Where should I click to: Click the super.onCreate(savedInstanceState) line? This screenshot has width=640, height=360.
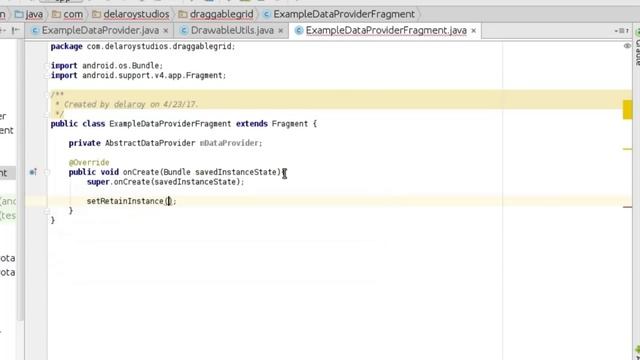(x=165, y=182)
